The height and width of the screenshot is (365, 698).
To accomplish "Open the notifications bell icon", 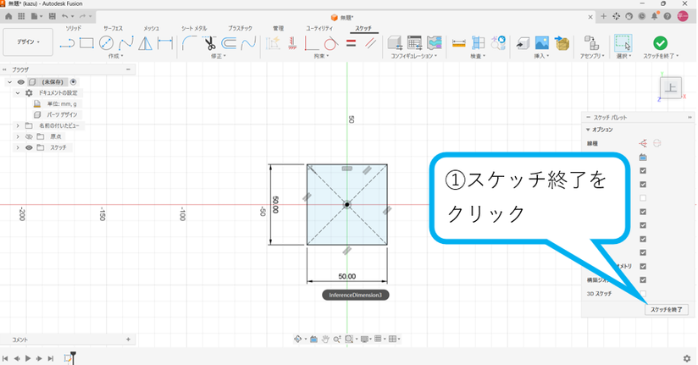I will click(654, 16).
